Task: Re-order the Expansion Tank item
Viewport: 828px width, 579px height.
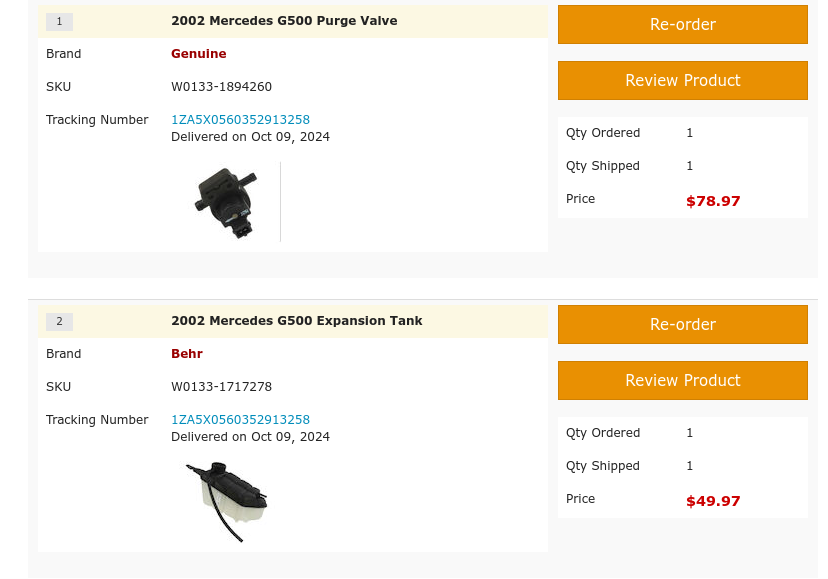Action: point(682,325)
